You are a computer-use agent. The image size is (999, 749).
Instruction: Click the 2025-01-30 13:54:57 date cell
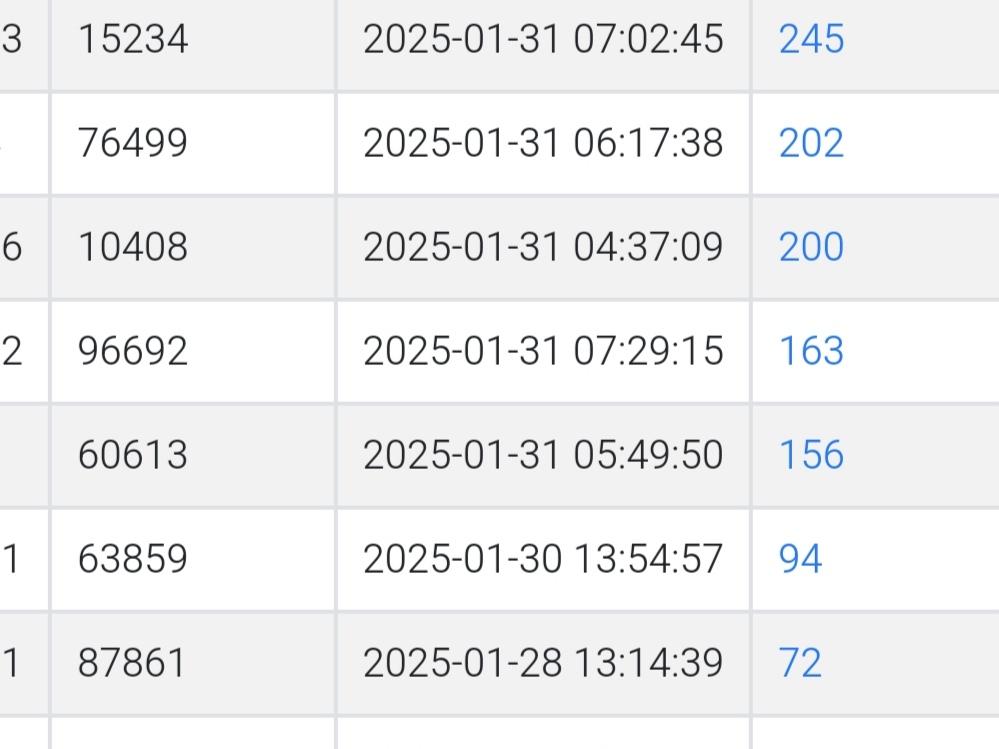543,559
